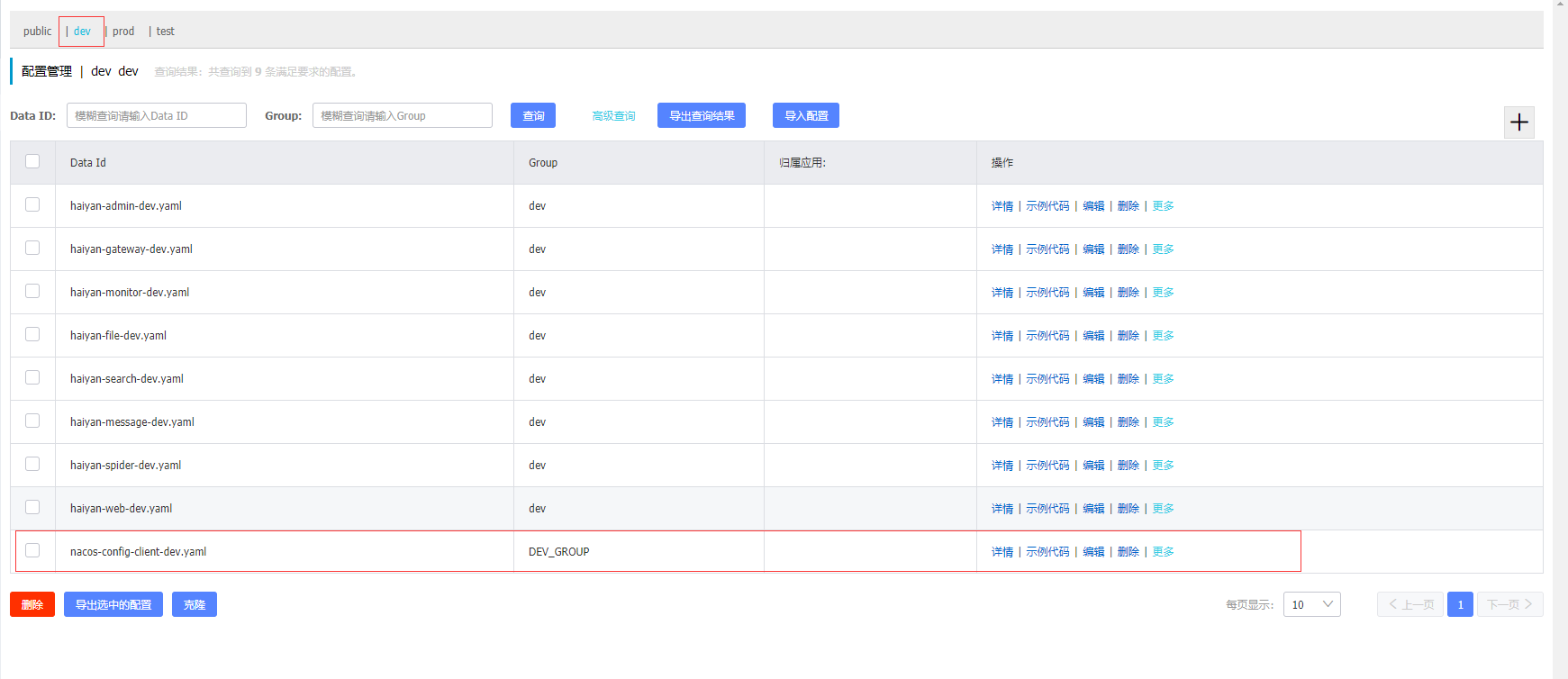Select the haiyan-gateway-dev.yaml row checkbox
1568x679 pixels.
tap(32, 248)
